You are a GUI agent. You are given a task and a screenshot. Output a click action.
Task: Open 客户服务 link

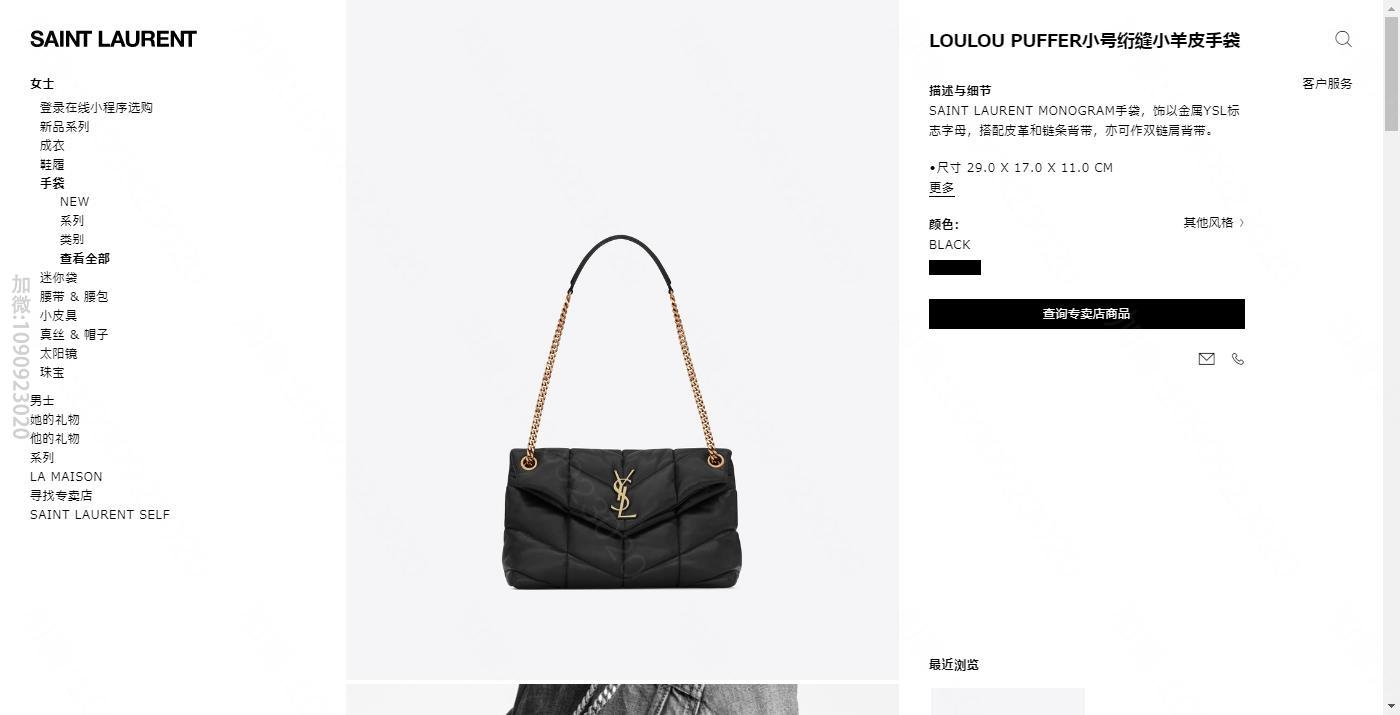point(1327,84)
